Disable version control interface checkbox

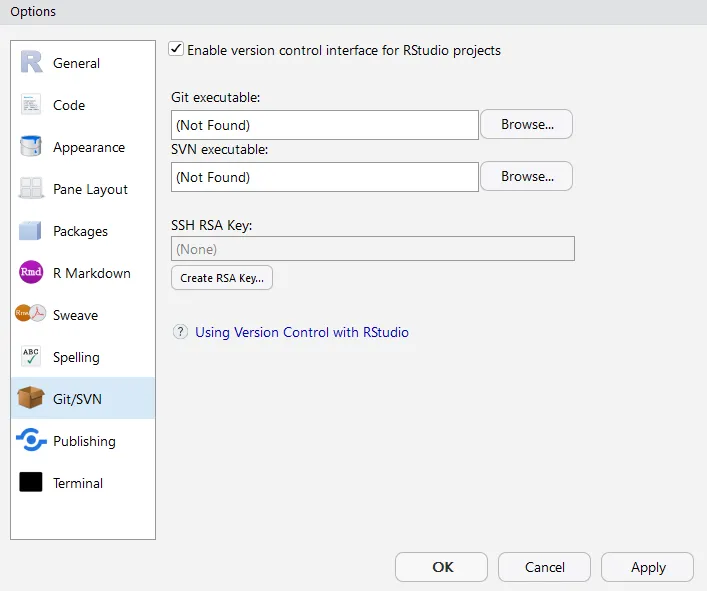pos(177,49)
